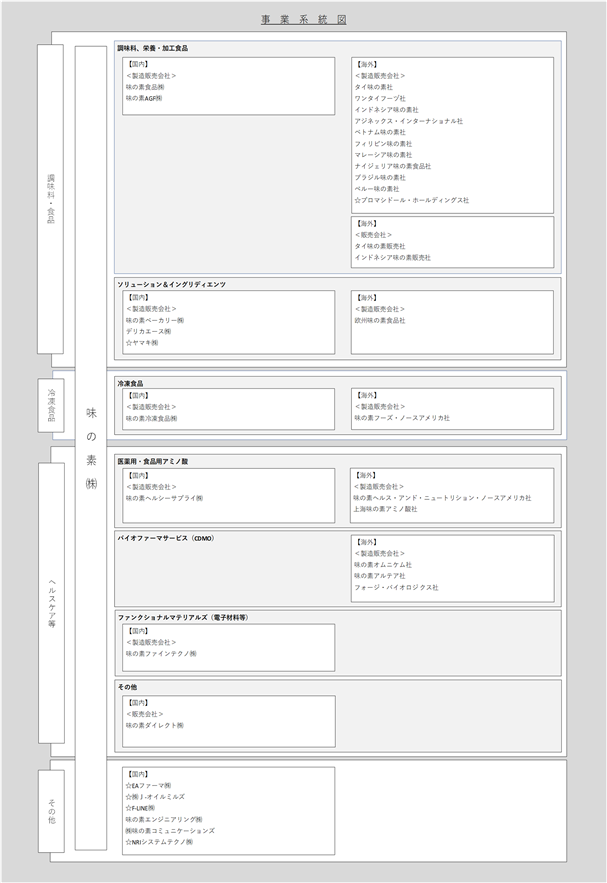Screen dimensions: 607x883
Task: Click the entry 味の素ヘルス・アンド・ニュートリション・ノースアメリカ社
Action: point(442,498)
